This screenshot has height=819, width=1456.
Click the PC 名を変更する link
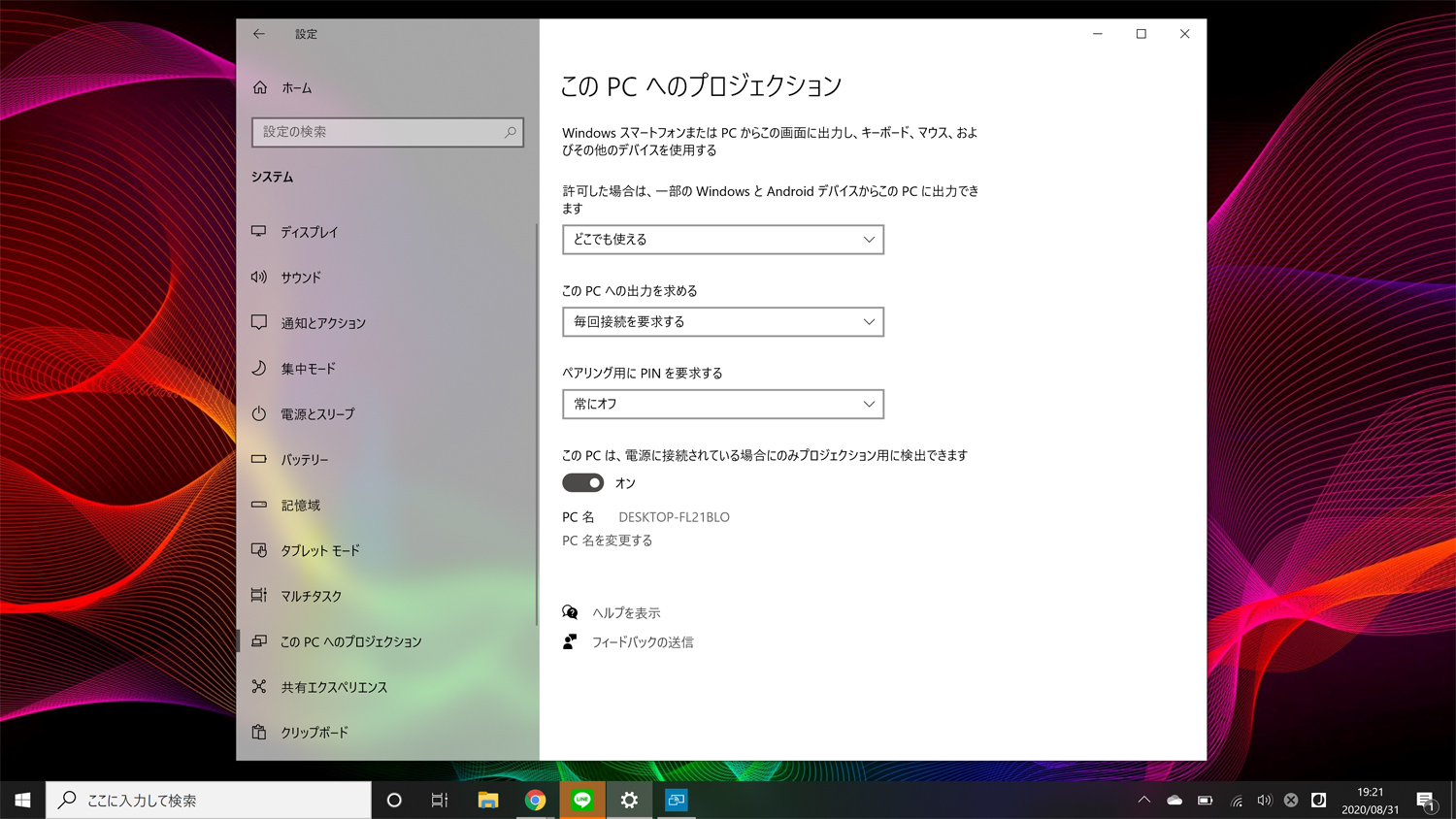(x=607, y=541)
